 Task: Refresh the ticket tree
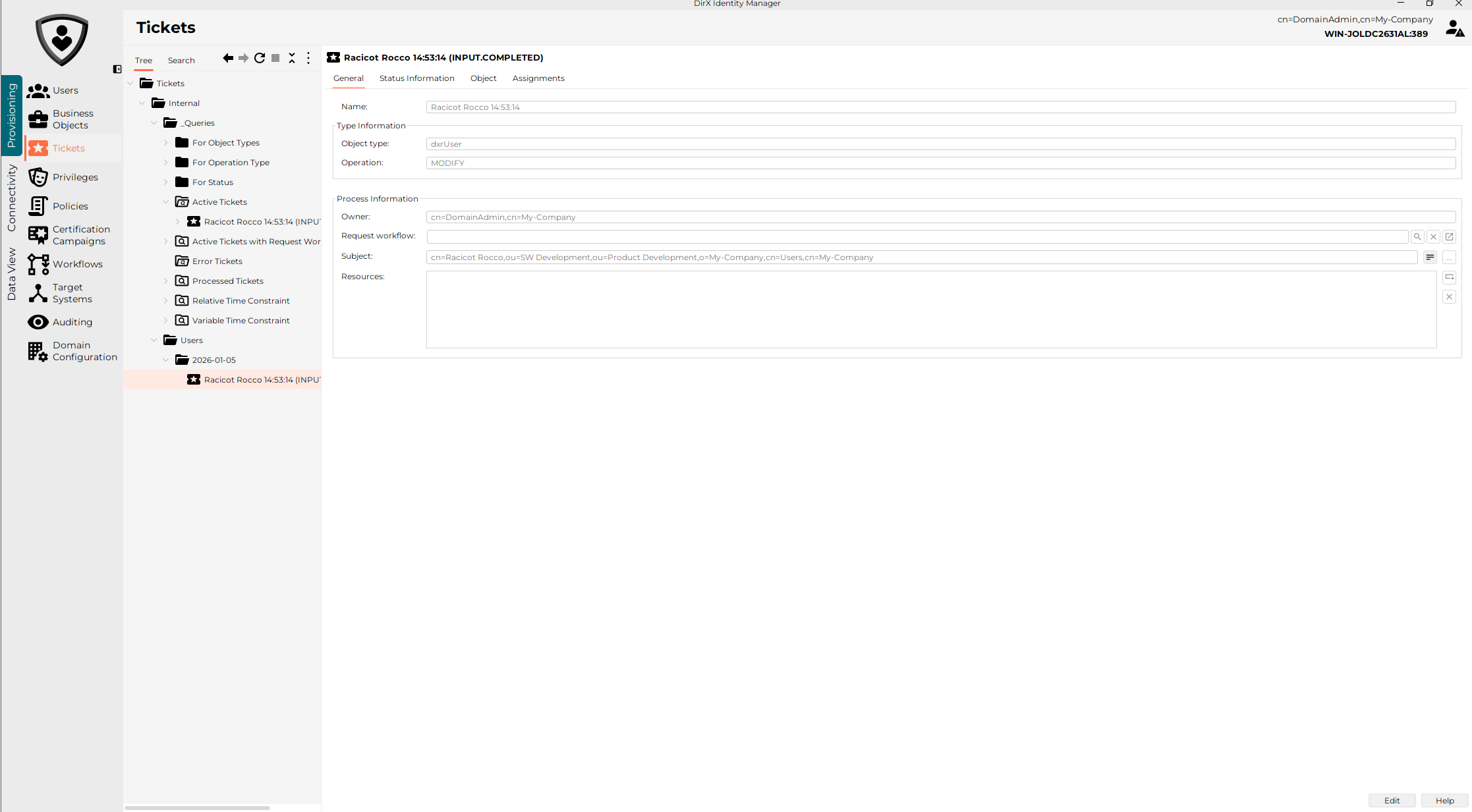(x=260, y=58)
